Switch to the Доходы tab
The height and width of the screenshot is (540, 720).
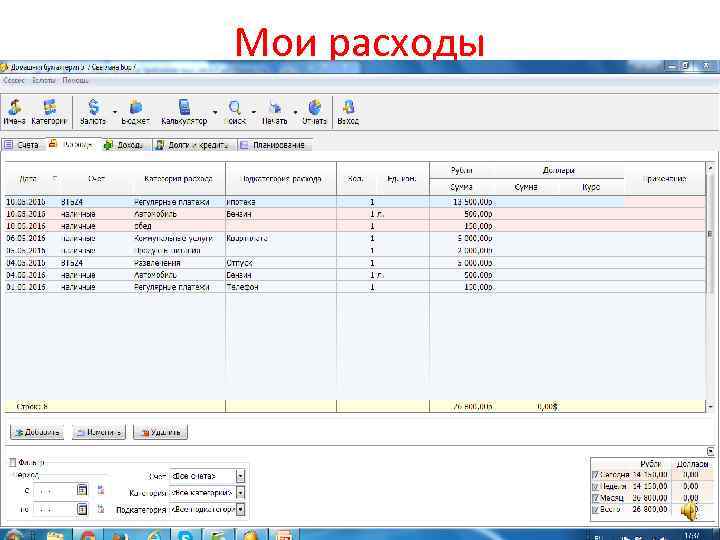[x=125, y=145]
